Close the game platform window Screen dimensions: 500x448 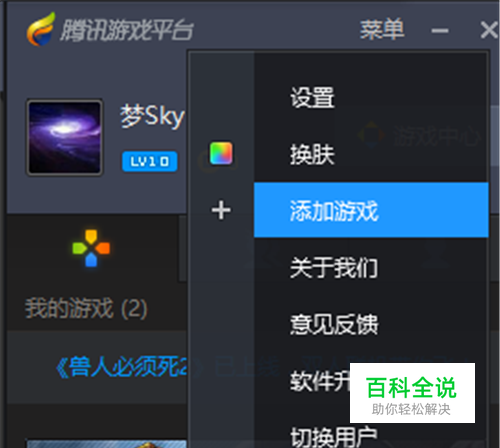click(489, 30)
